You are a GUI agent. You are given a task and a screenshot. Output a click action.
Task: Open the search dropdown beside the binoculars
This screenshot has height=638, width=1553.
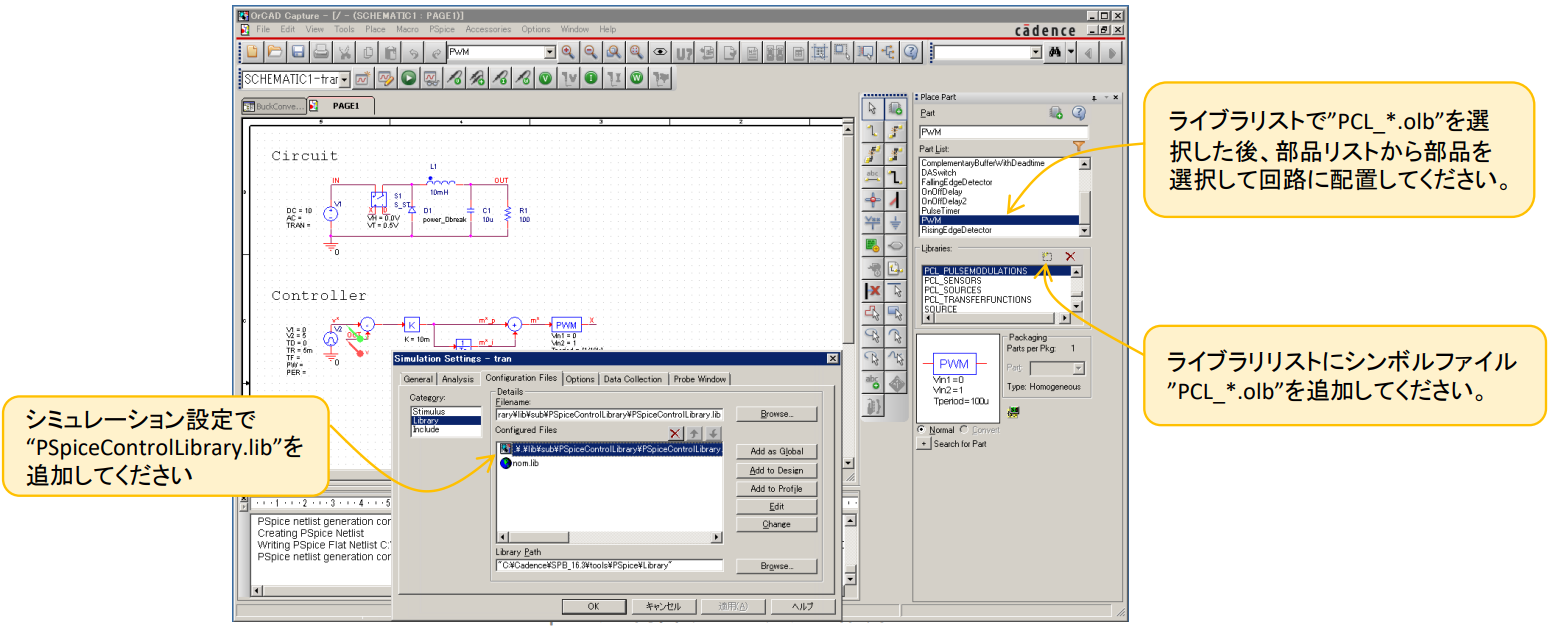[1036, 52]
